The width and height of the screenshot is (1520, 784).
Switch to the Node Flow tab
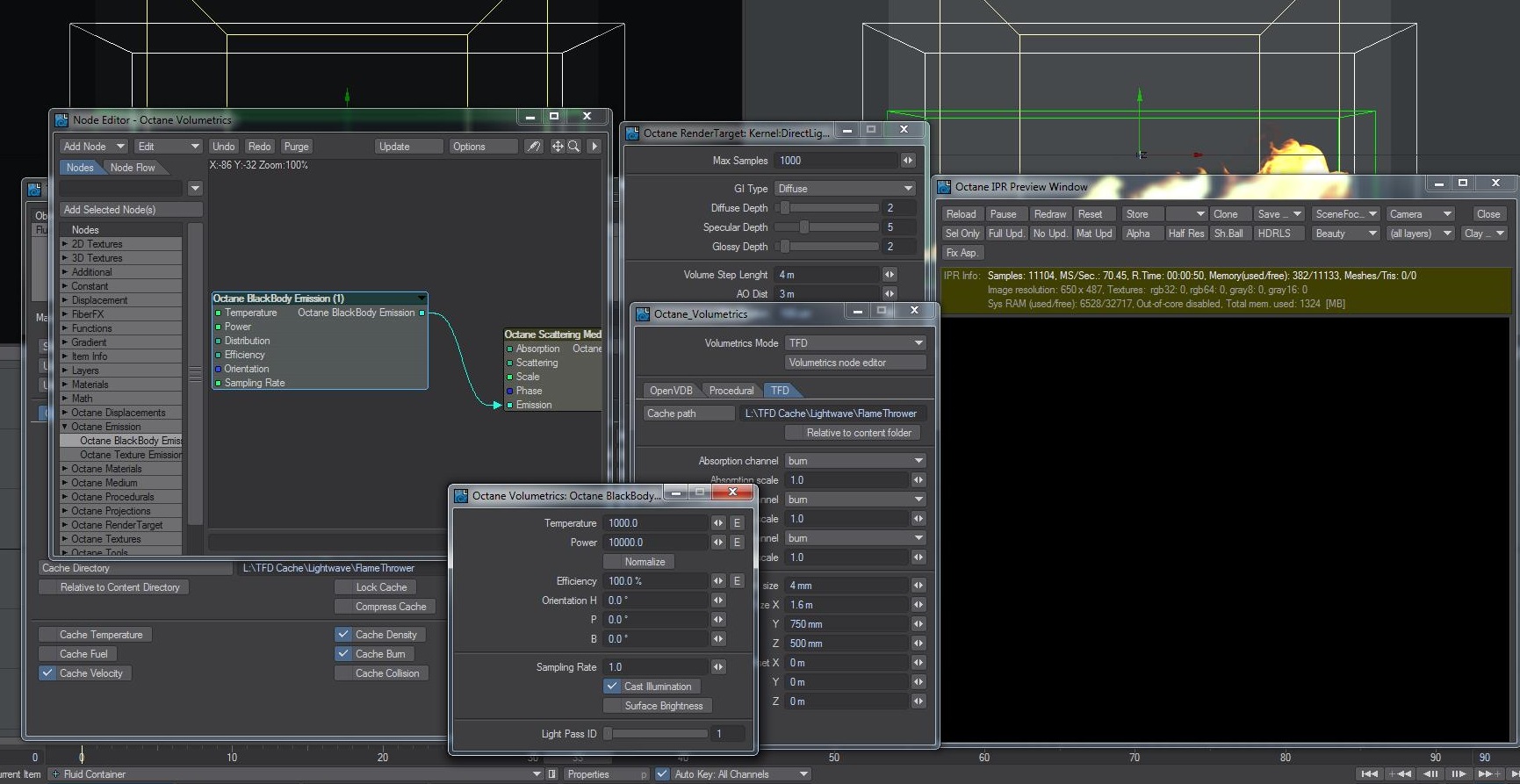[133, 168]
